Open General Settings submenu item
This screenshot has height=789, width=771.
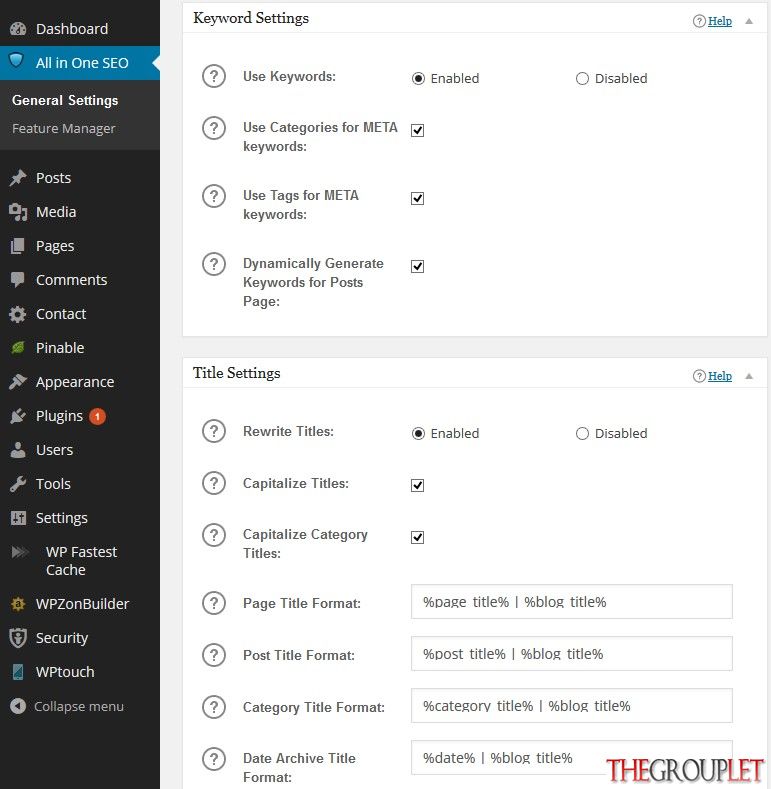point(65,101)
